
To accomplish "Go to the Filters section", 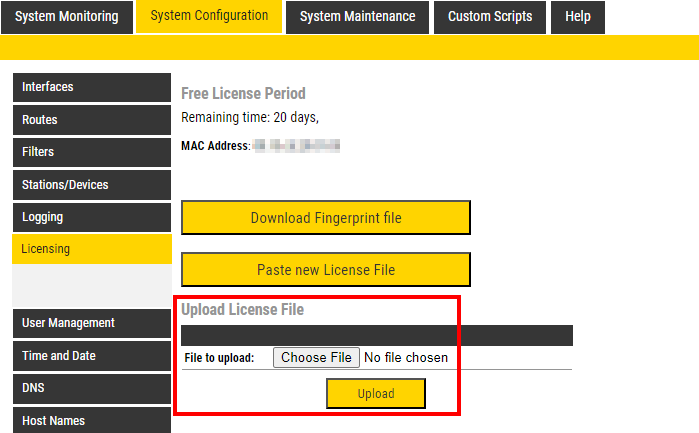I will click(91, 152).
